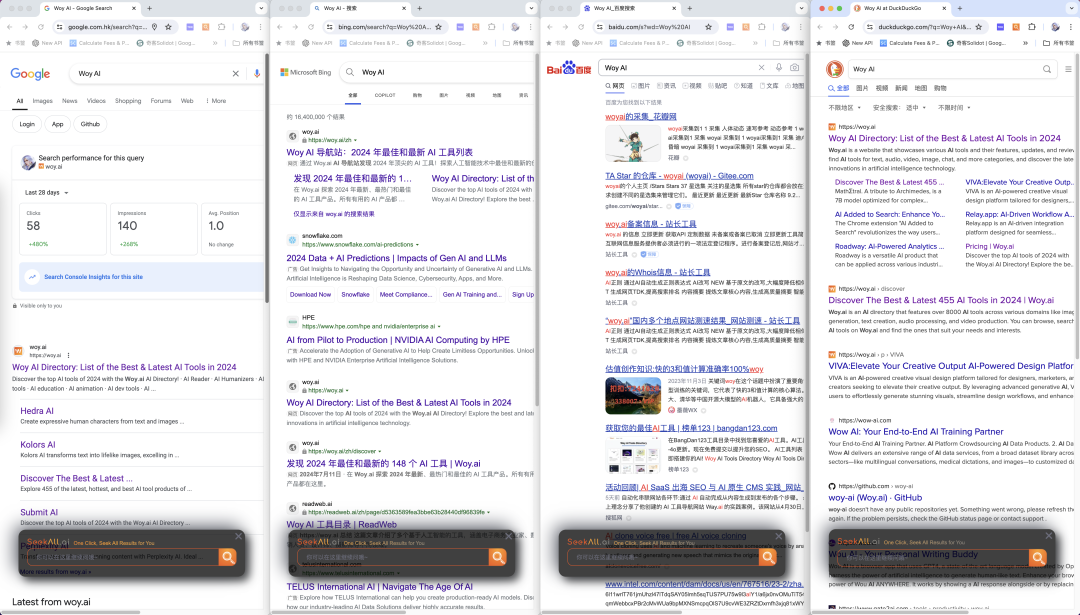Viewport: 1080px width, 615px height.
Task: Switch to the Images tab in Google
Action: [x=43, y=101]
